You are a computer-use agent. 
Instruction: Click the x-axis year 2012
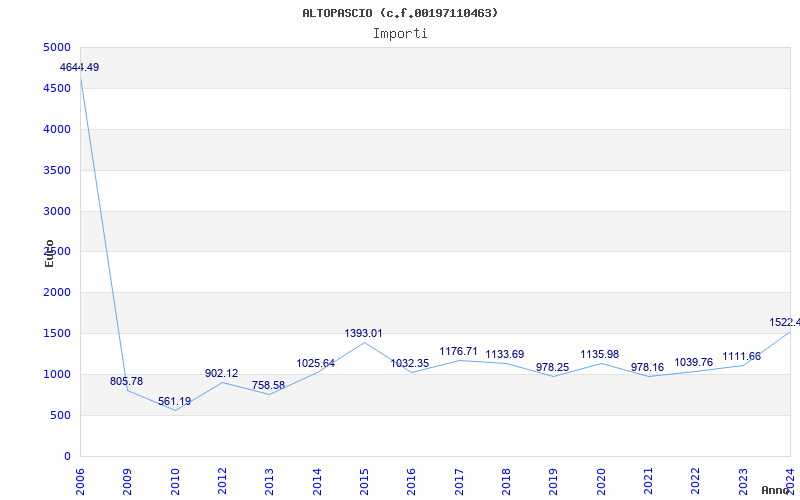click(x=222, y=482)
